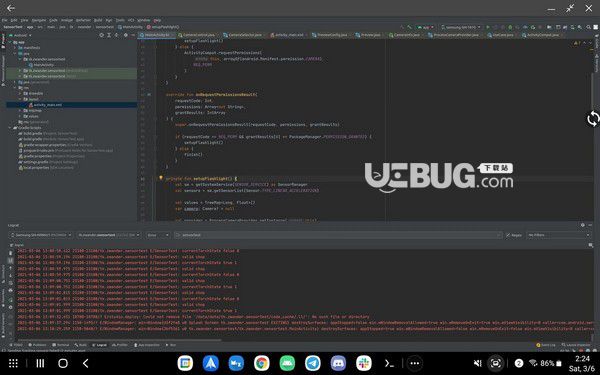Open the Terminal tool window tab
Screen dimensions: 600x375
coord(61,345)
